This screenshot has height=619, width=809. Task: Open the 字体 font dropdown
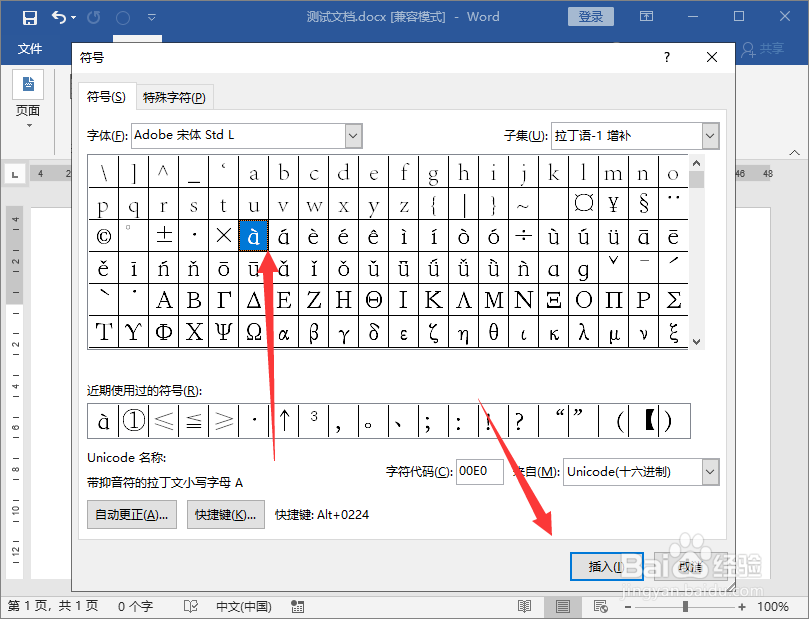353,136
